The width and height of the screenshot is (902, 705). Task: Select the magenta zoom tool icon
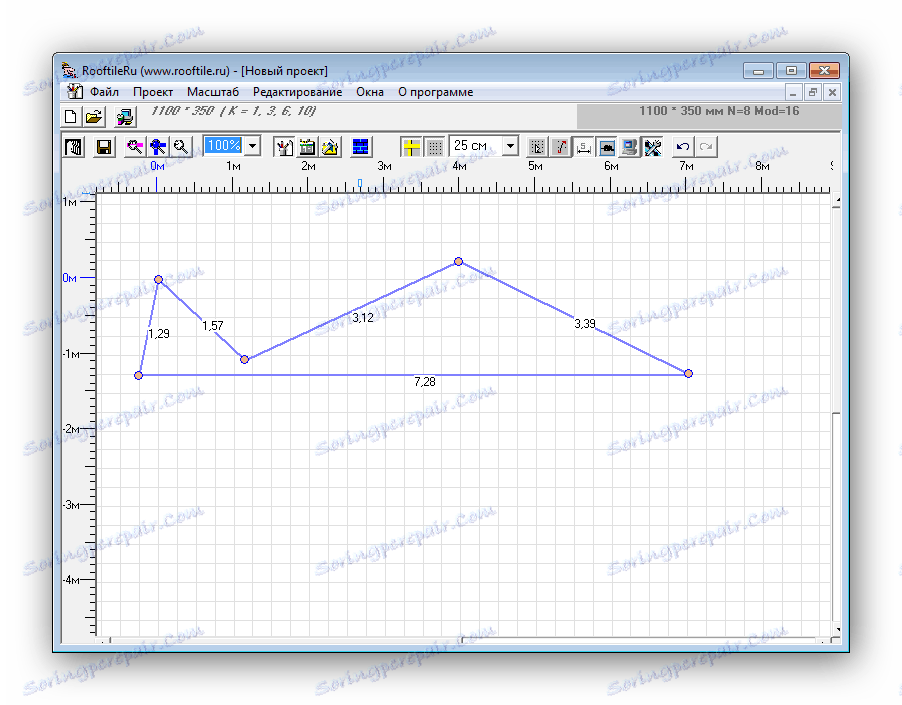coord(135,147)
